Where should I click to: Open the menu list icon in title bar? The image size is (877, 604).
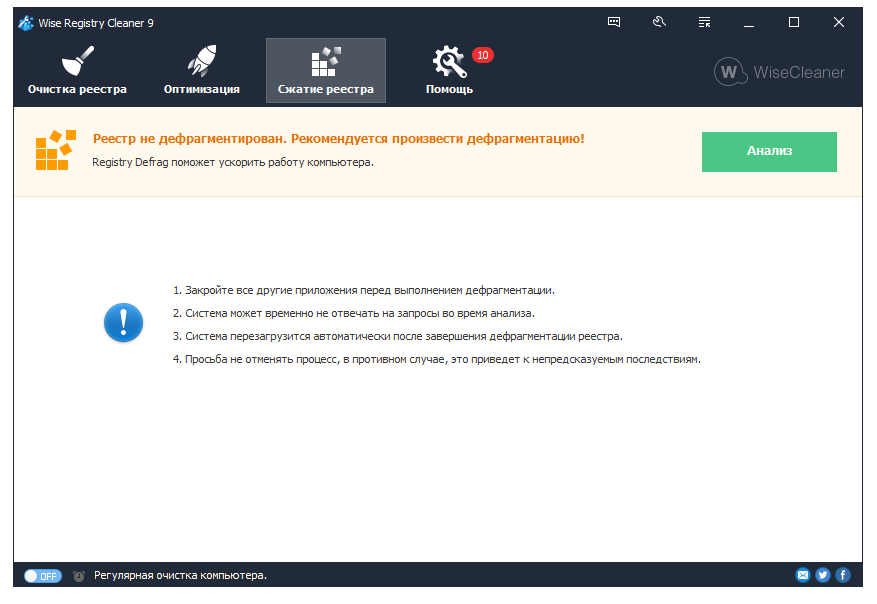704,22
